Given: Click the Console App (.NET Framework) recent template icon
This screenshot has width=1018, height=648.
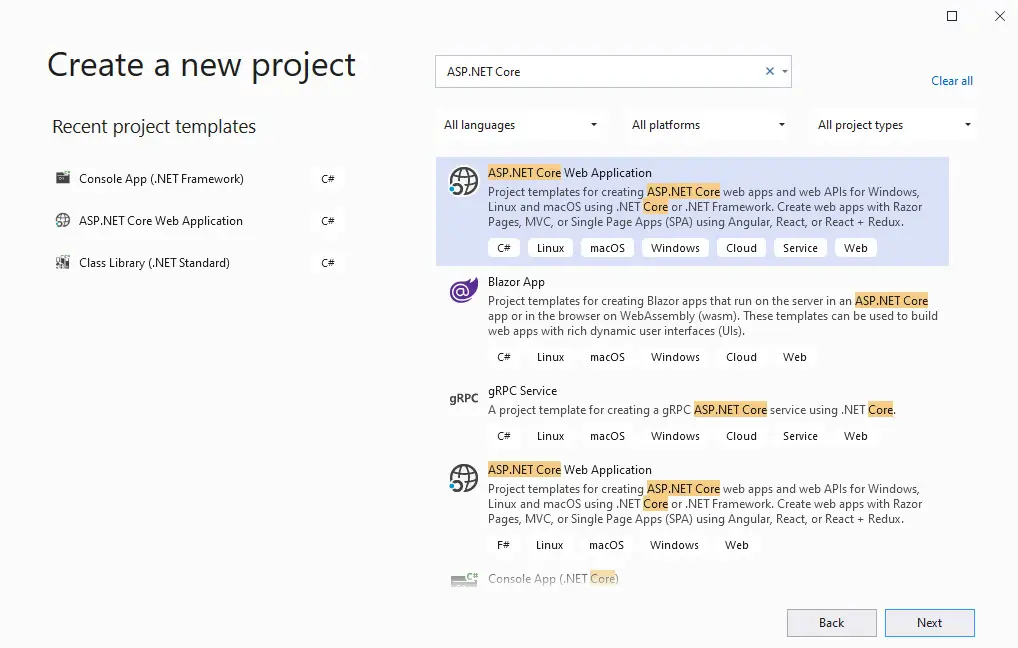Looking at the screenshot, I should 63,178.
